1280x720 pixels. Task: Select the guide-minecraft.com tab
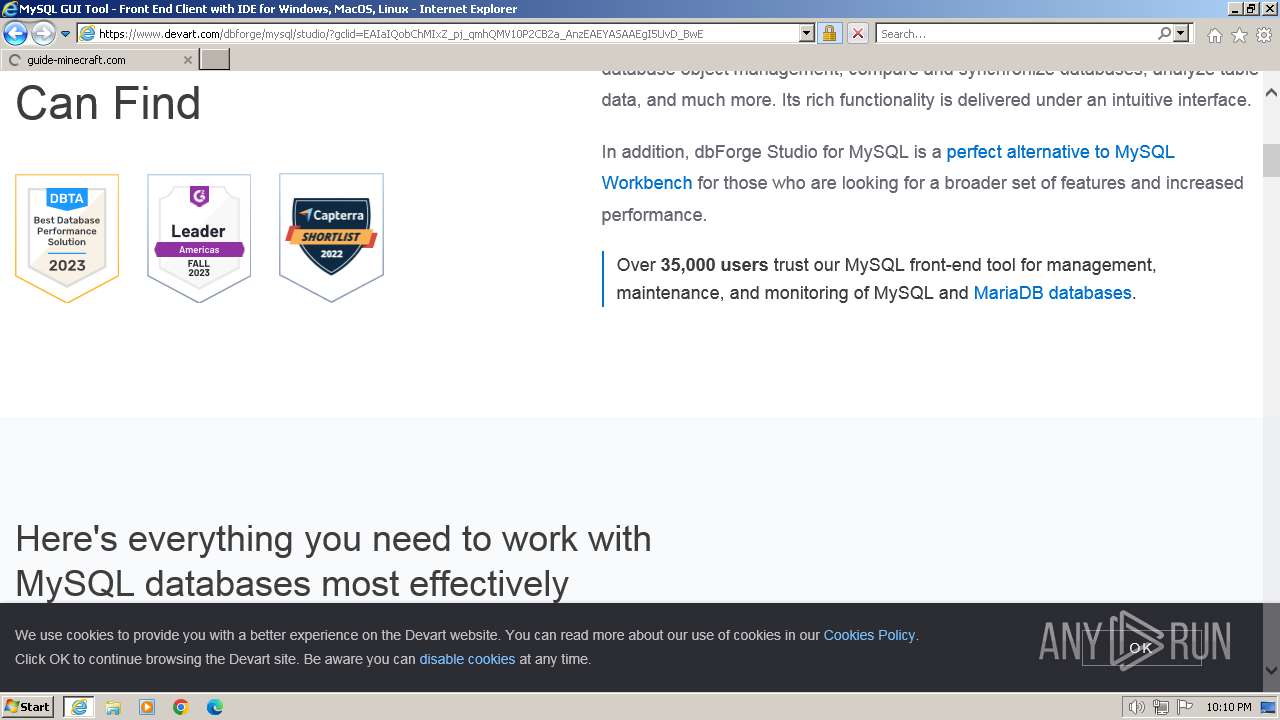tap(99, 60)
